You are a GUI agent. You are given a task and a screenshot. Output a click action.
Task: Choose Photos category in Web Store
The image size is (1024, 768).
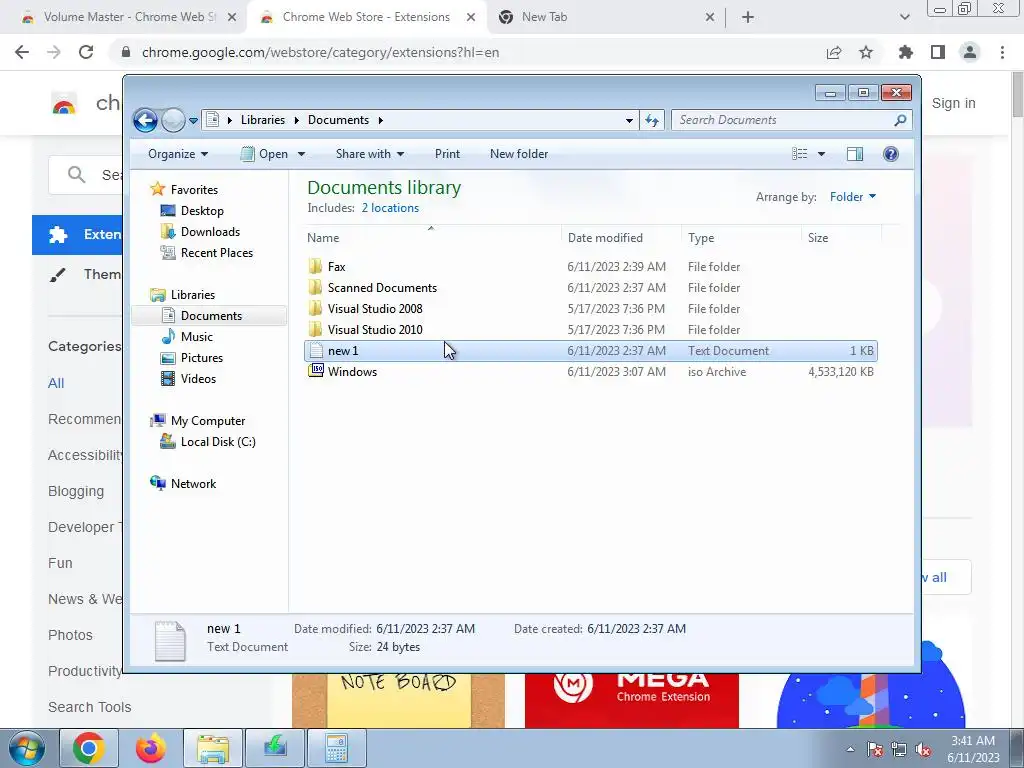coord(70,635)
